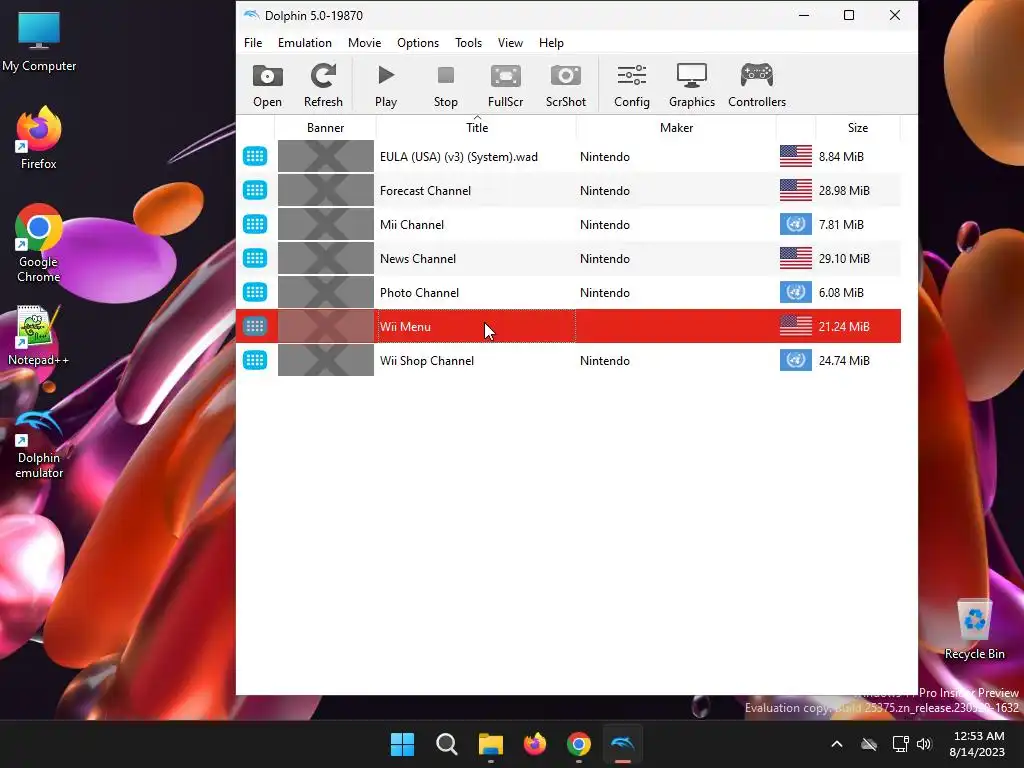1024x768 pixels.
Task: Click the USA flag in EULA row
Action: click(x=795, y=156)
